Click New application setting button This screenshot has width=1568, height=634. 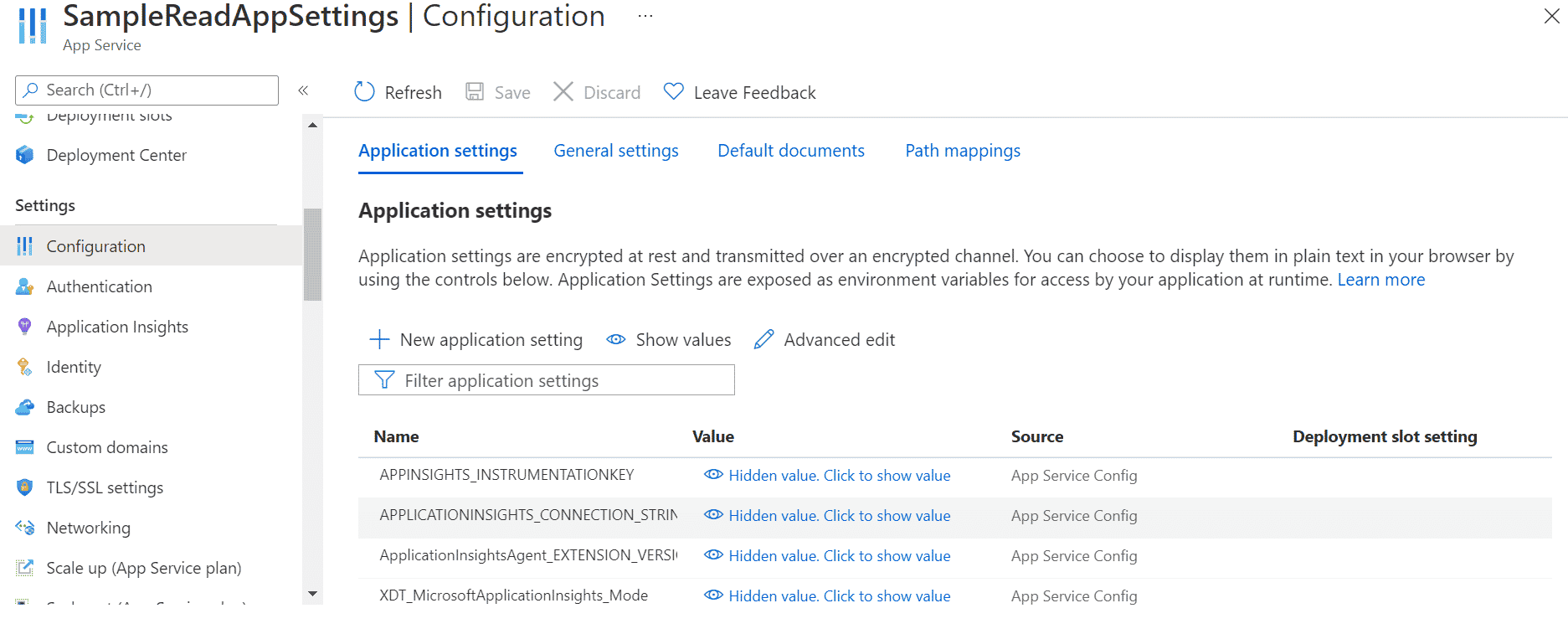click(476, 339)
